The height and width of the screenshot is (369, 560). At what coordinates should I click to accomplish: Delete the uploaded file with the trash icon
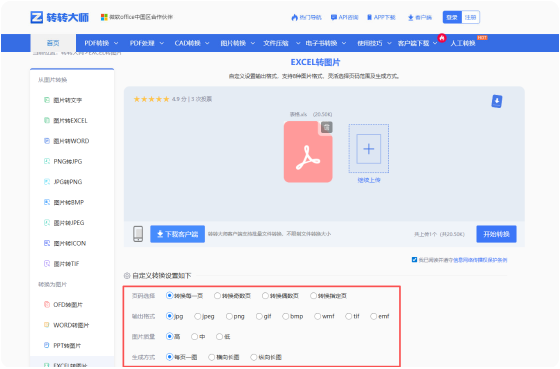click(326, 127)
